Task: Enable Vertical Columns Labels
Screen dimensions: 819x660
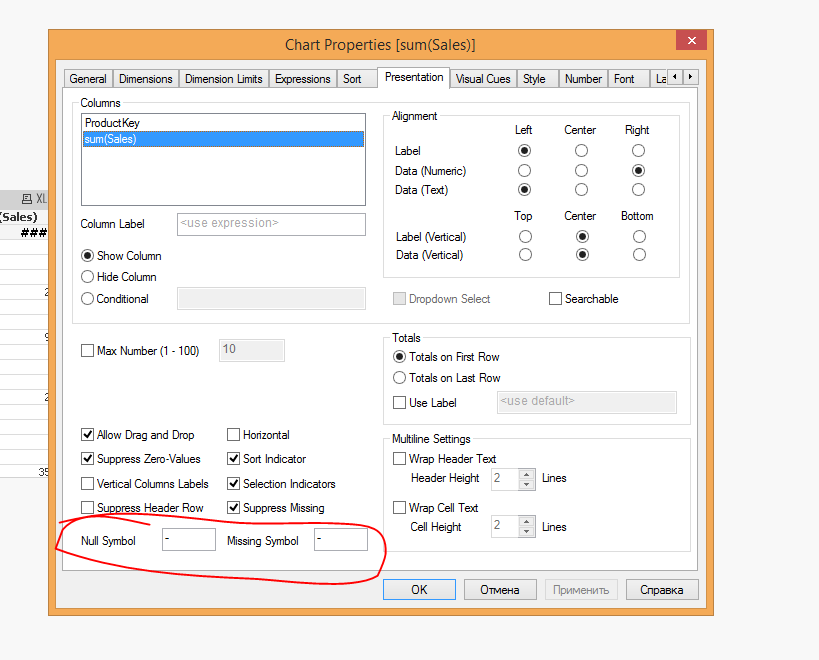Action: pyautogui.click(x=88, y=484)
